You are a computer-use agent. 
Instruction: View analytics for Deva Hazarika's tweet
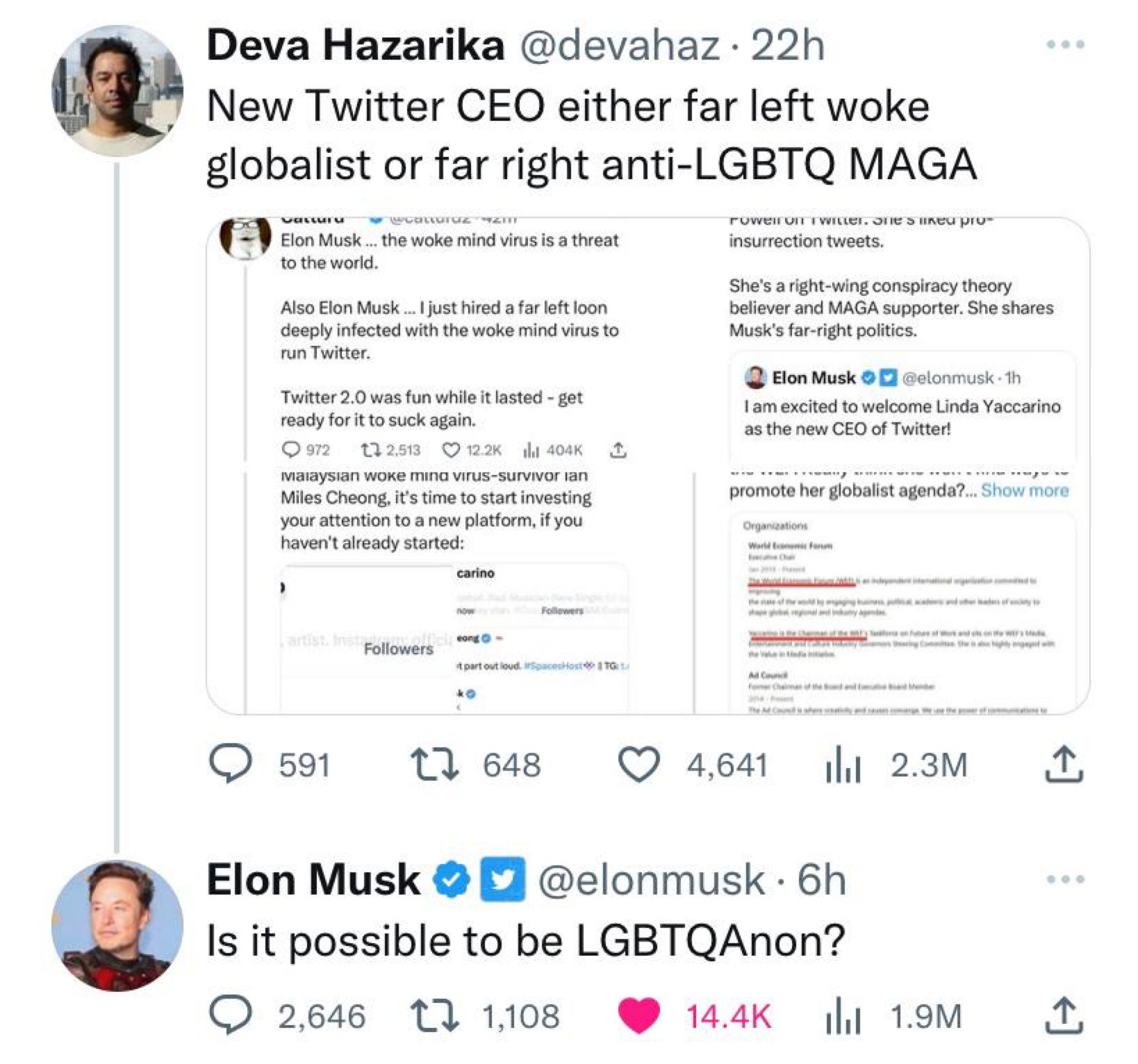coord(843,765)
